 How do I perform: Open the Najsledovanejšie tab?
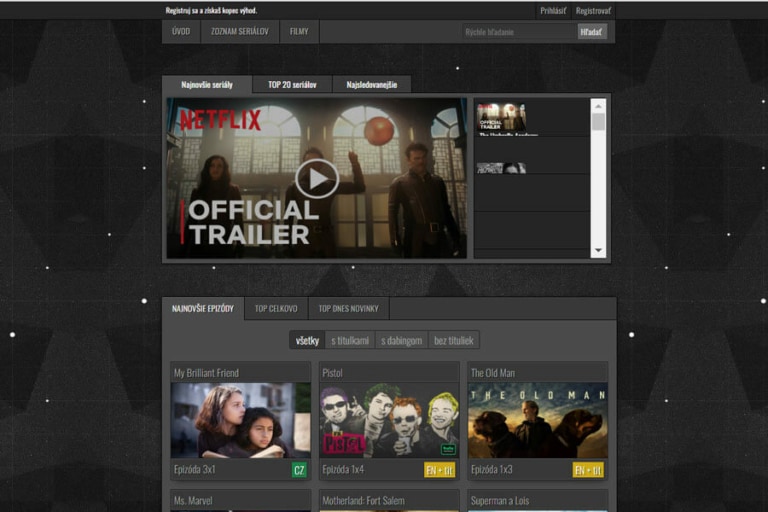371,85
